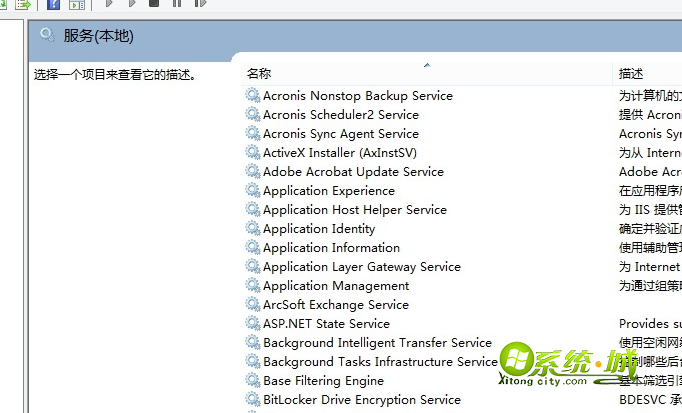Click description 'Provides su' of ASP.NET State Service
682x413 pixels.
tap(650, 324)
